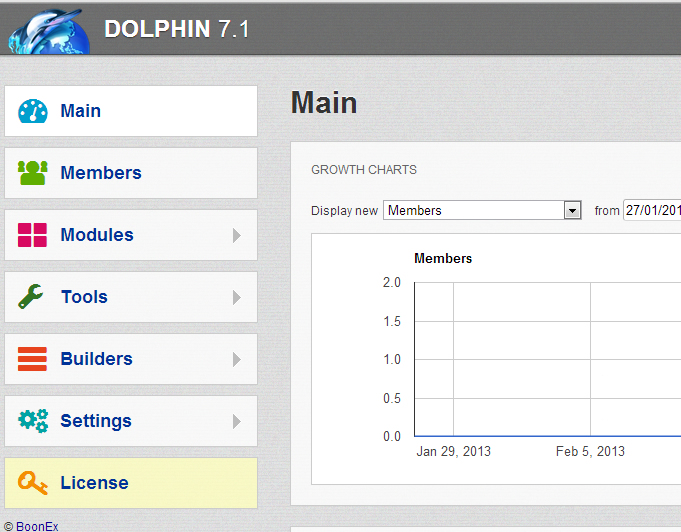The height and width of the screenshot is (532, 681).
Task: Click the orange License key icon
Action: [x=33, y=483]
